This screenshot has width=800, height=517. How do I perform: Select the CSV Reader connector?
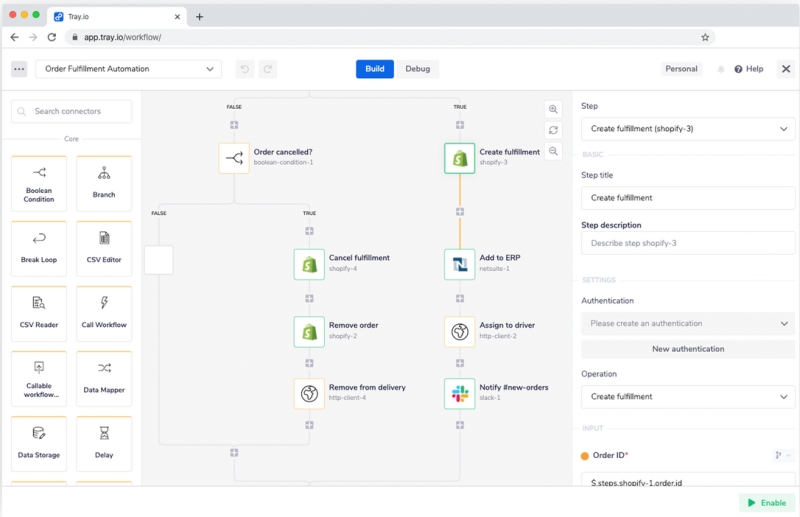point(39,314)
